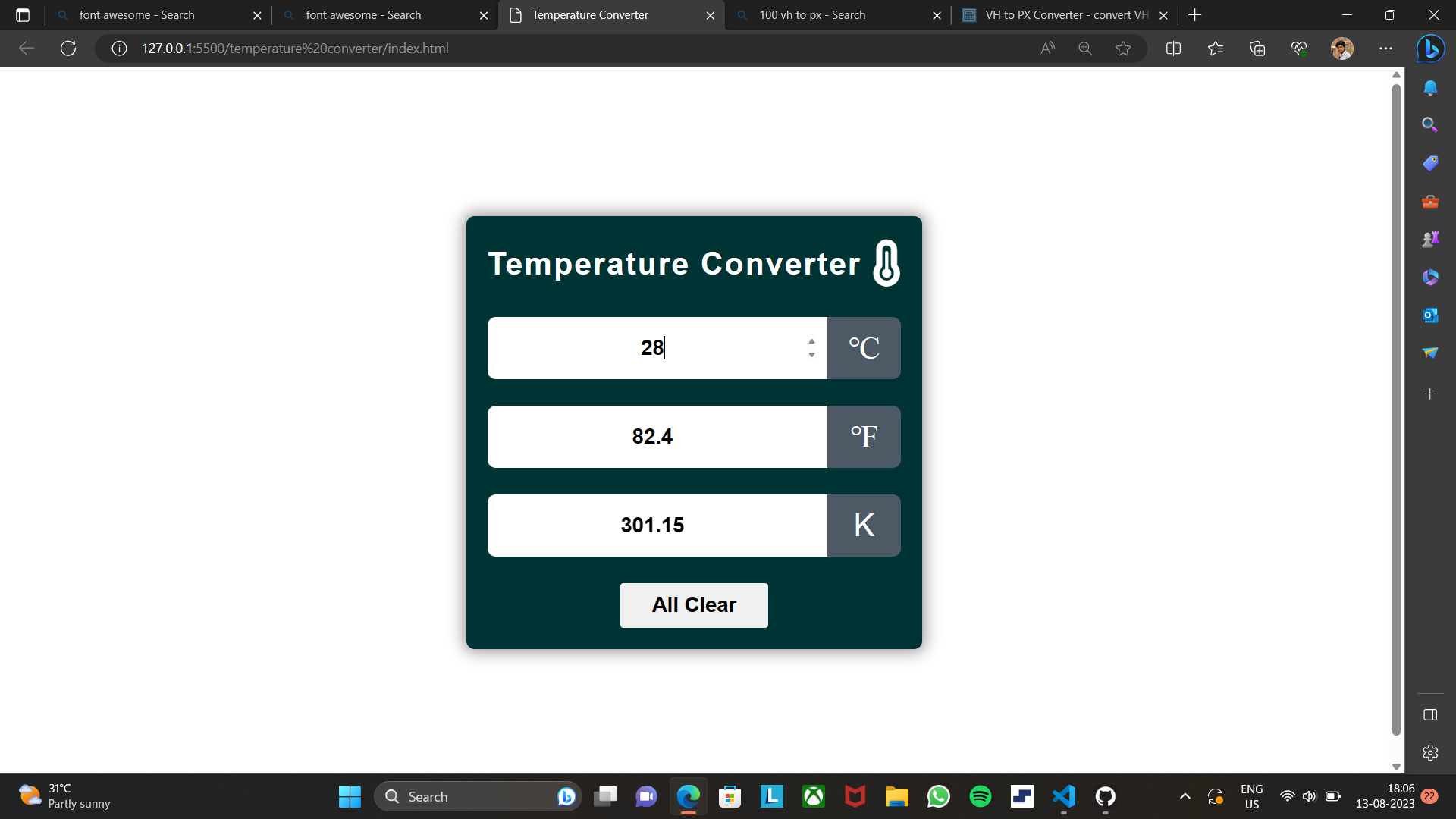Open notifications bell in Edge sidebar
Image resolution: width=1456 pixels, height=819 pixels.
coord(1432,87)
